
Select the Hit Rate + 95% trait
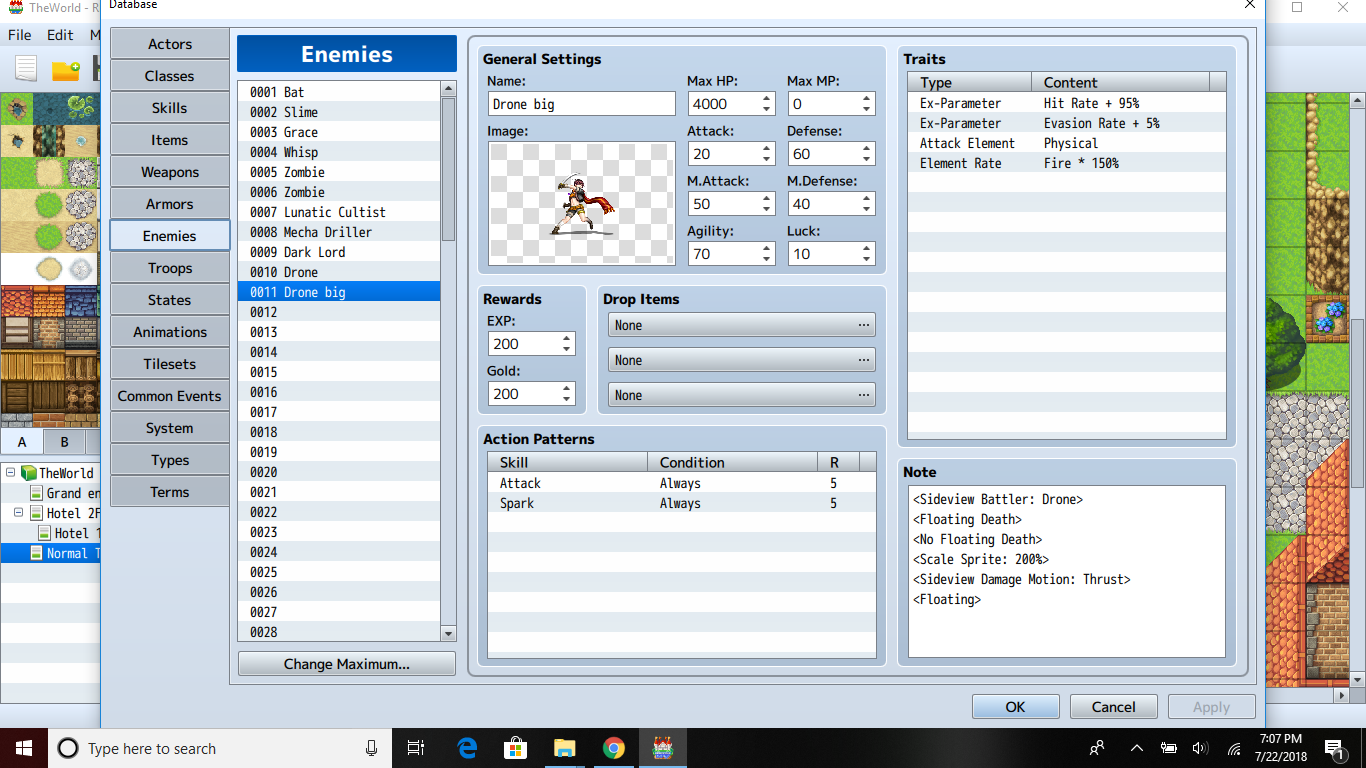point(1067,103)
